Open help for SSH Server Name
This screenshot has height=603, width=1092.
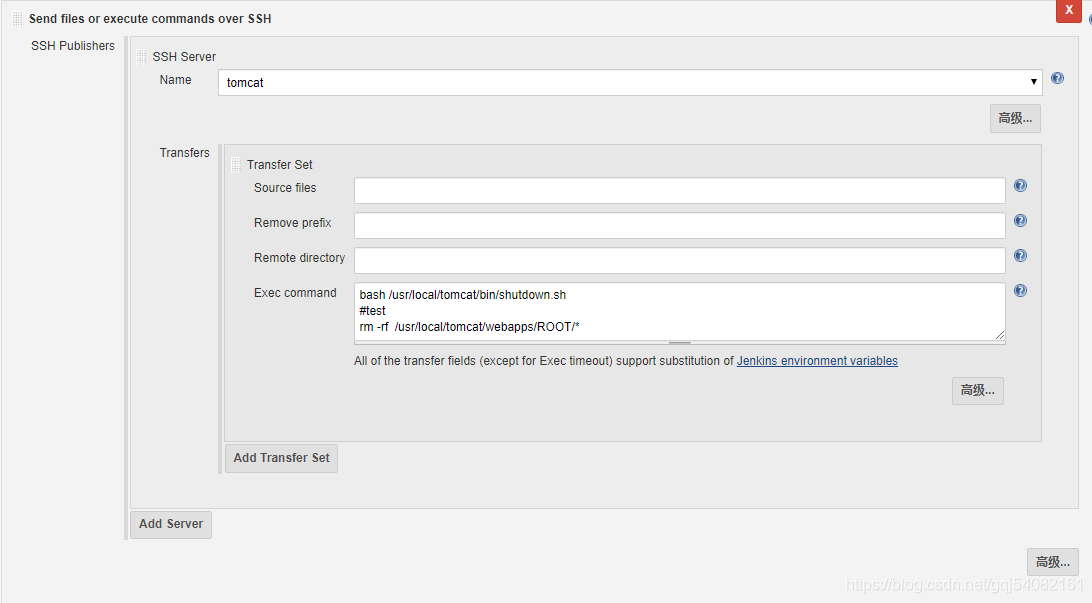pyautogui.click(x=1057, y=78)
